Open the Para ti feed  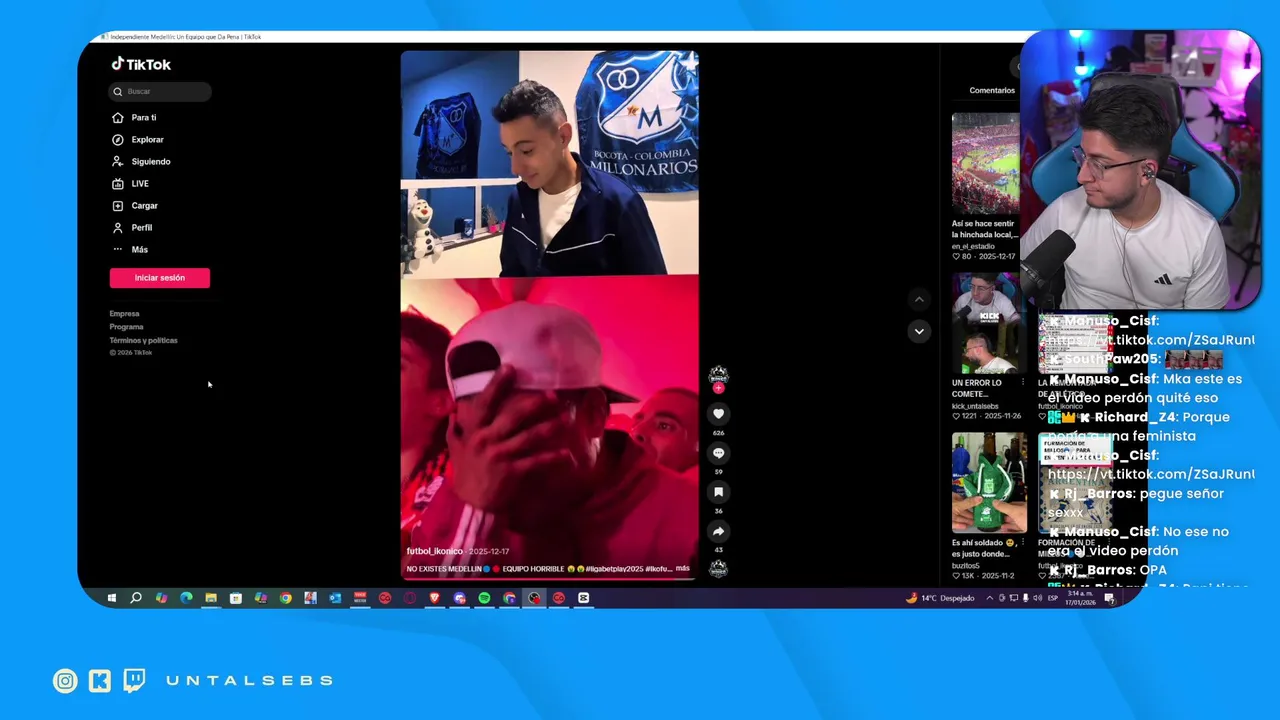point(134,117)
